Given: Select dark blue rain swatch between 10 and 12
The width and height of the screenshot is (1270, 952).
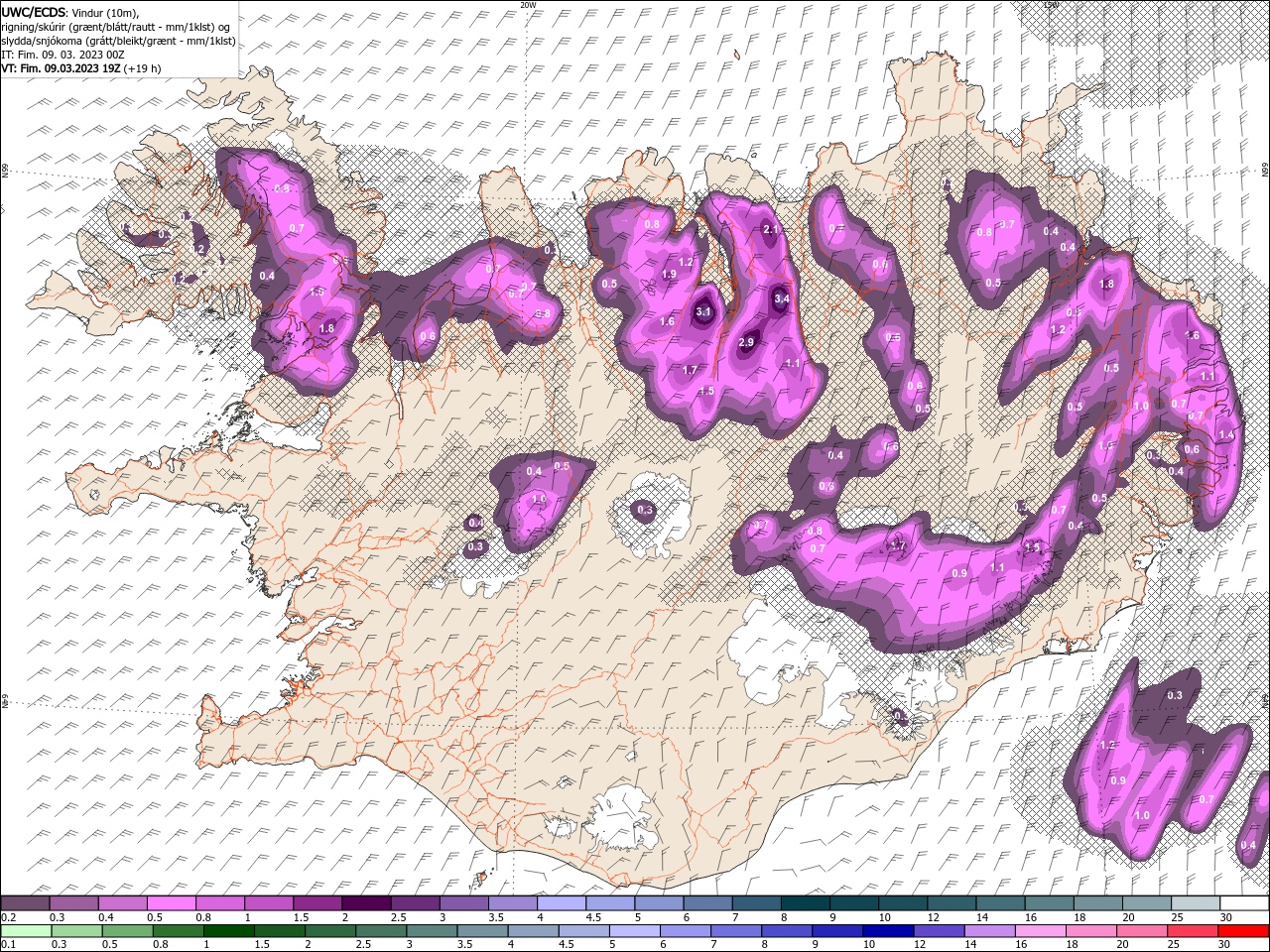Looking at the screenshot, I should pyautogui.click(x=888, y=931).
